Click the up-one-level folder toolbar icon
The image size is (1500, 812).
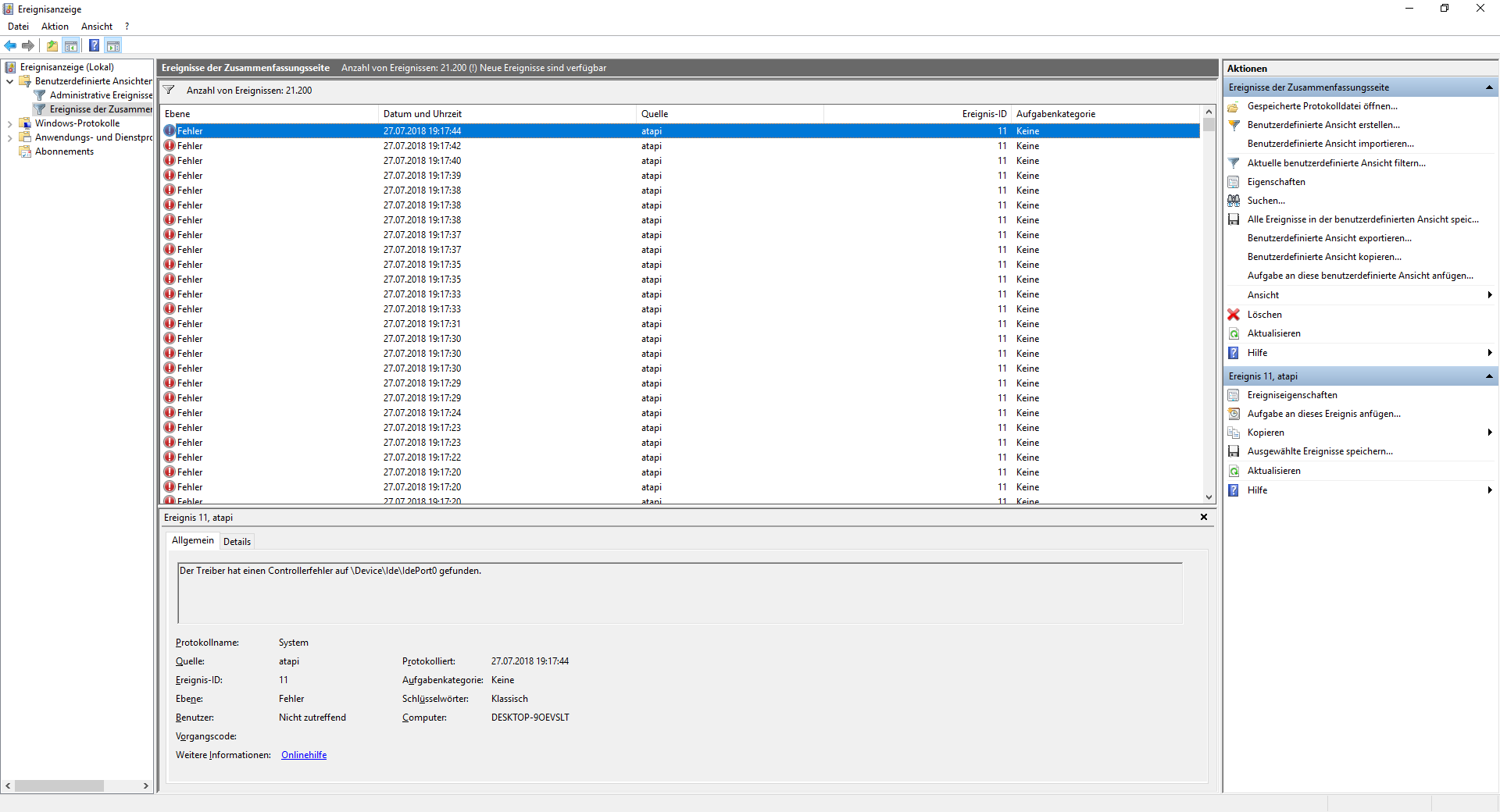click(x=52, y=45)
